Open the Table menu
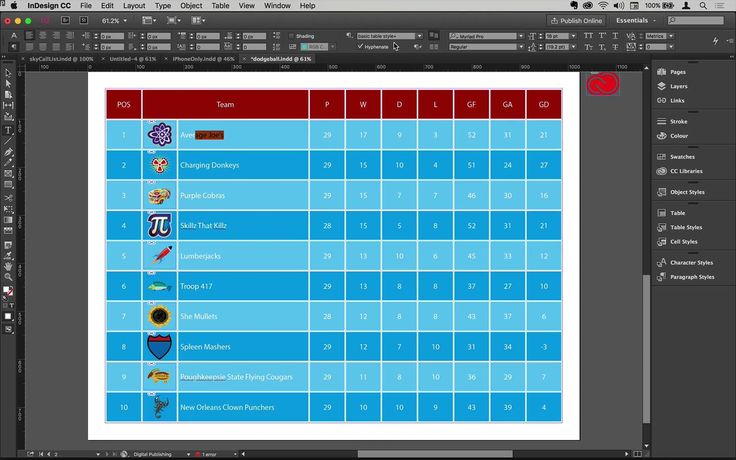Viewport: 736px width, 460px height. tap(220, 6)
